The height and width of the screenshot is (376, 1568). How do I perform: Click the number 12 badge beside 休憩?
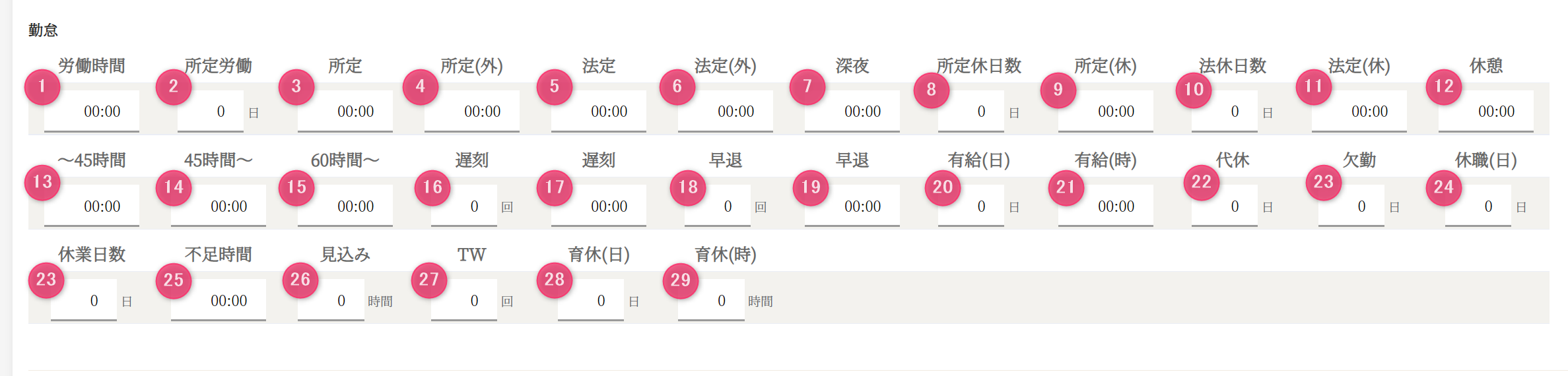coord(1444,86)
